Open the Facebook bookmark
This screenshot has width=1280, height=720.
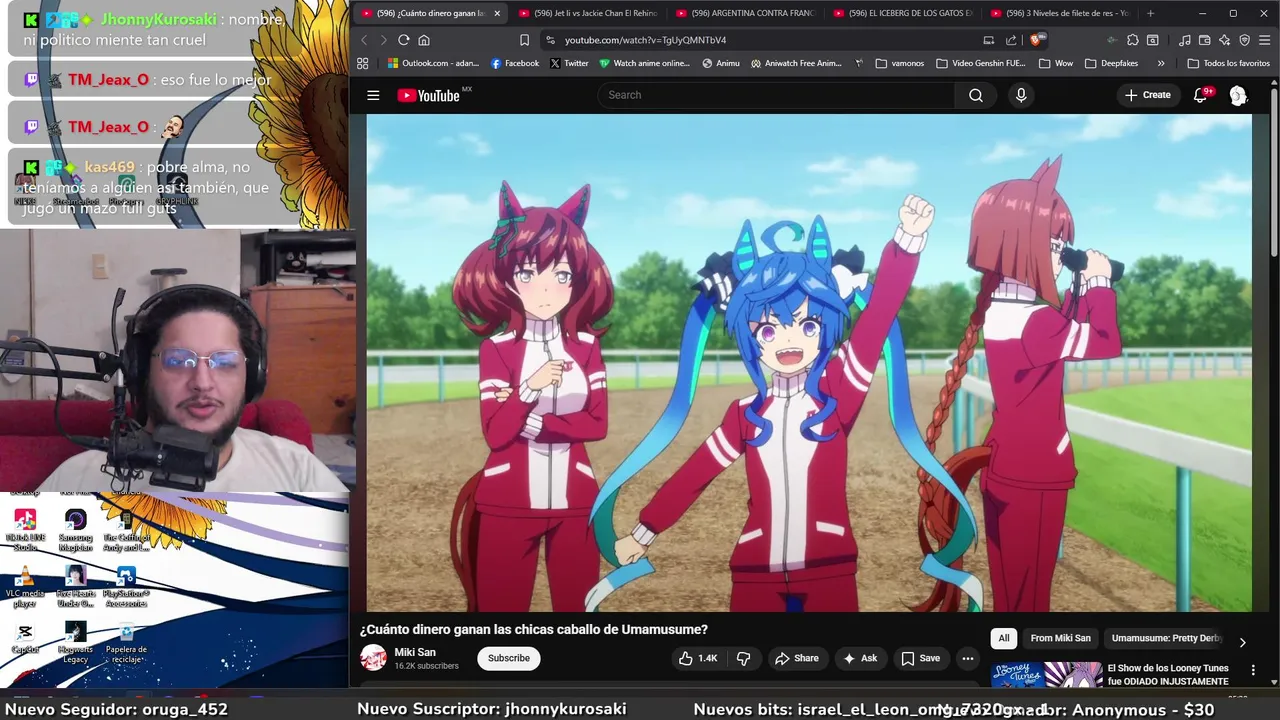(x=515, y=63)
